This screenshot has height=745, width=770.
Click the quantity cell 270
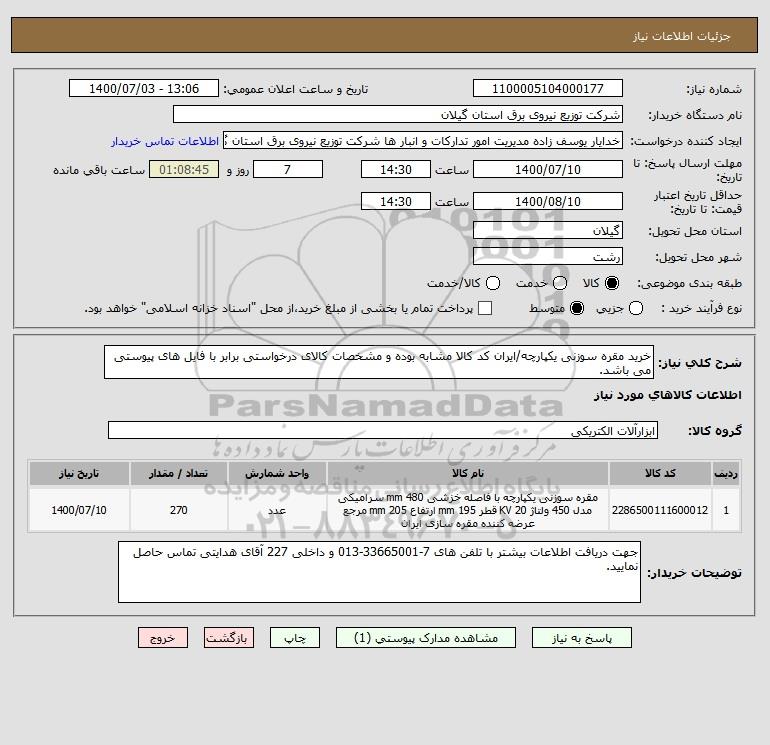click(179, 510)
